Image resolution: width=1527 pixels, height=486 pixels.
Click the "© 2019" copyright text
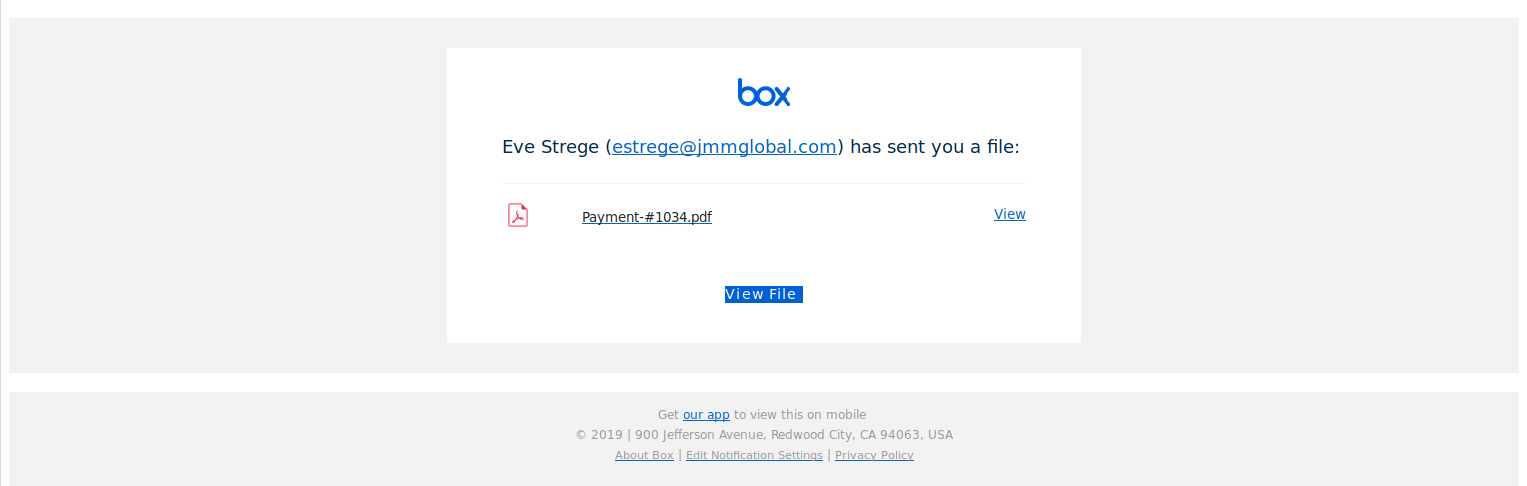pos(598,435)
